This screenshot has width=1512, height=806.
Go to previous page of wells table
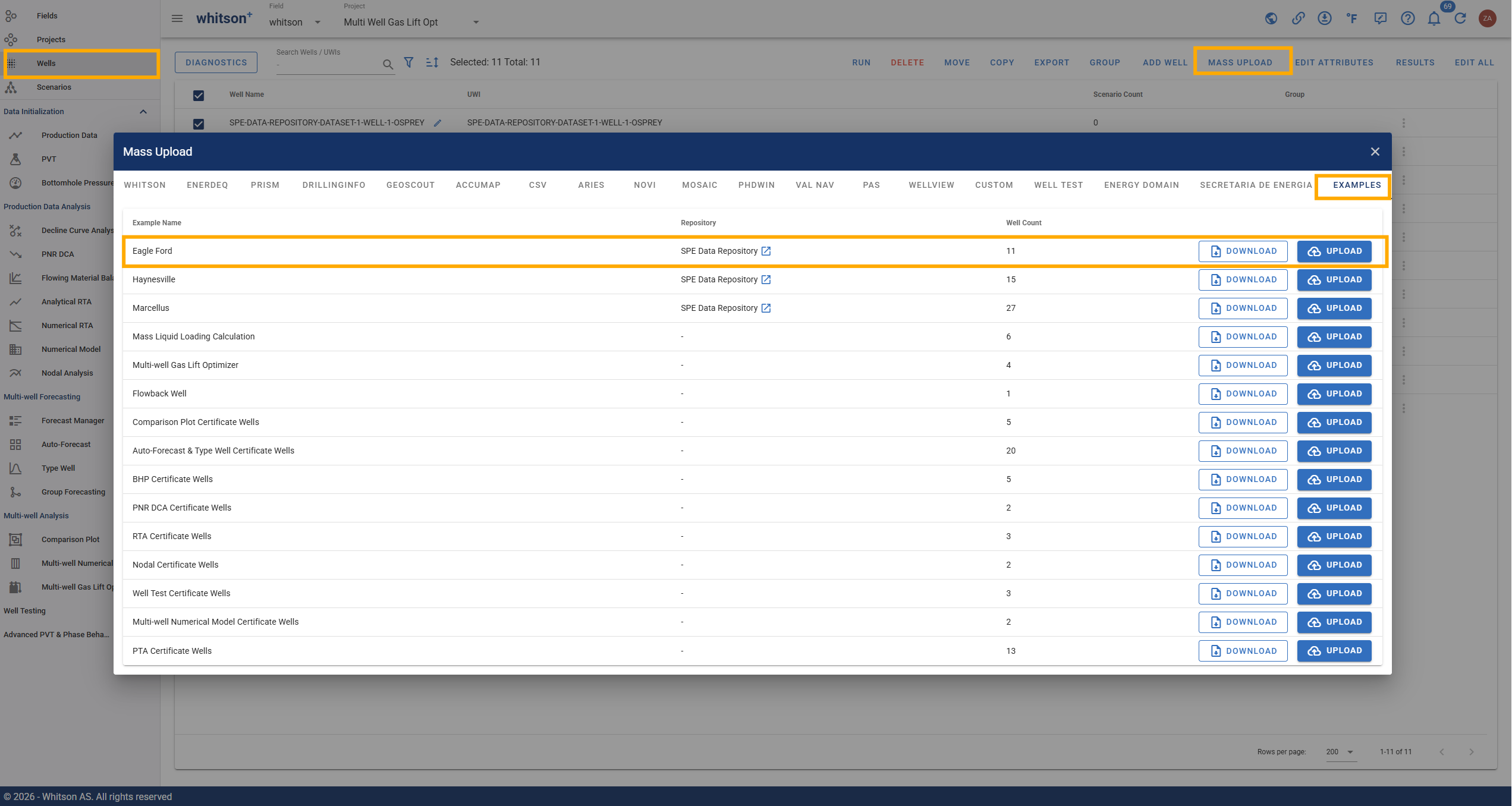click(x=1442, y=752)
